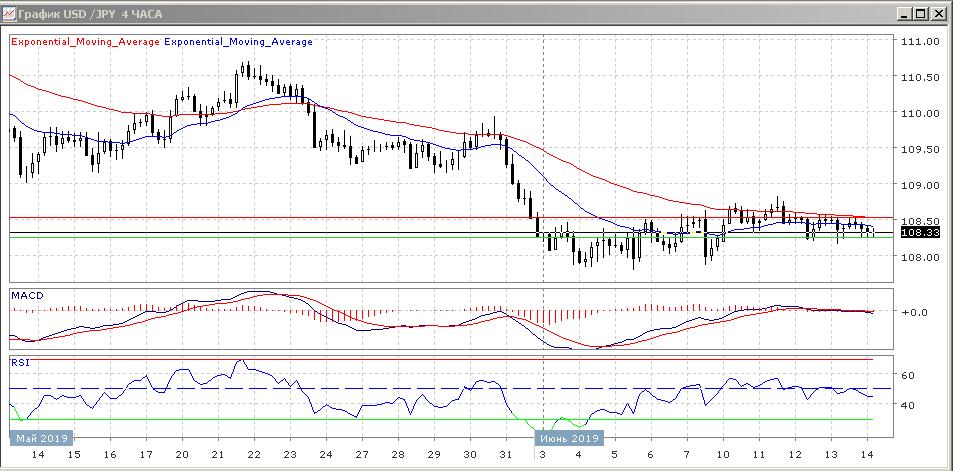Click the Май 2019 month marker
The width and height of the screenshot is (953, 471).
pyautogui.click(x=40, y=438)
